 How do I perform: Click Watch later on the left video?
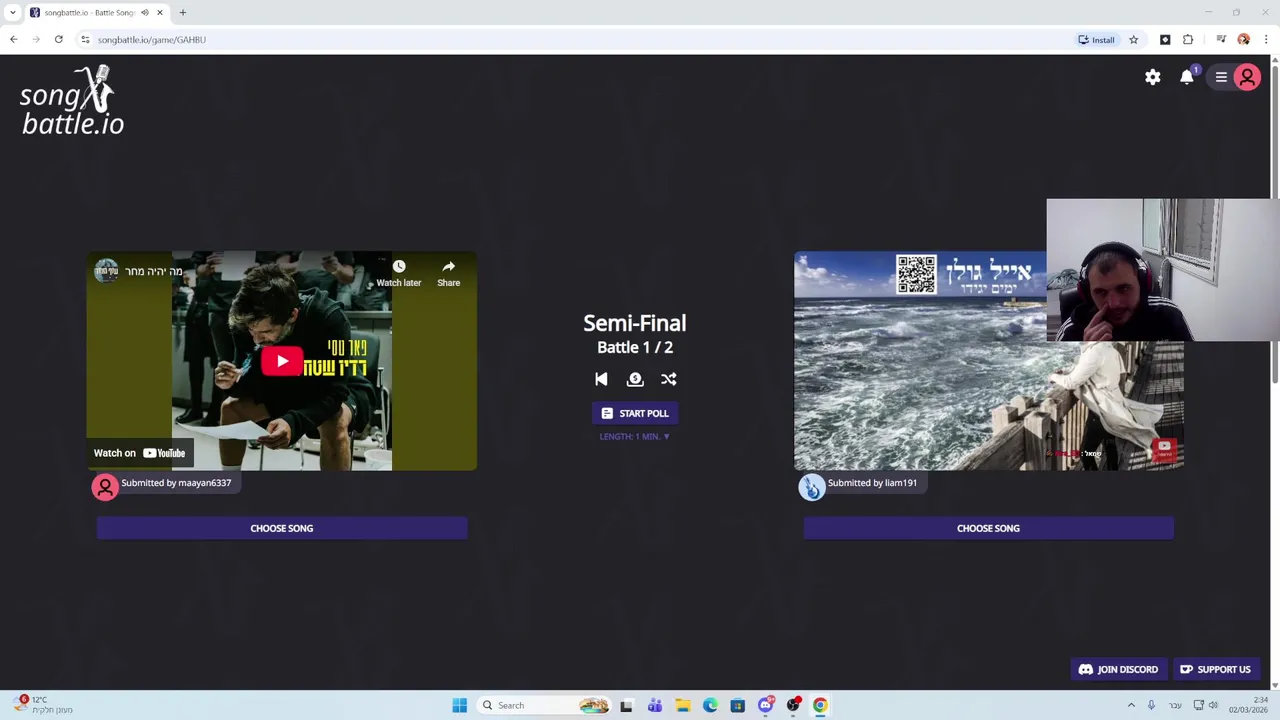coord(399,272)
